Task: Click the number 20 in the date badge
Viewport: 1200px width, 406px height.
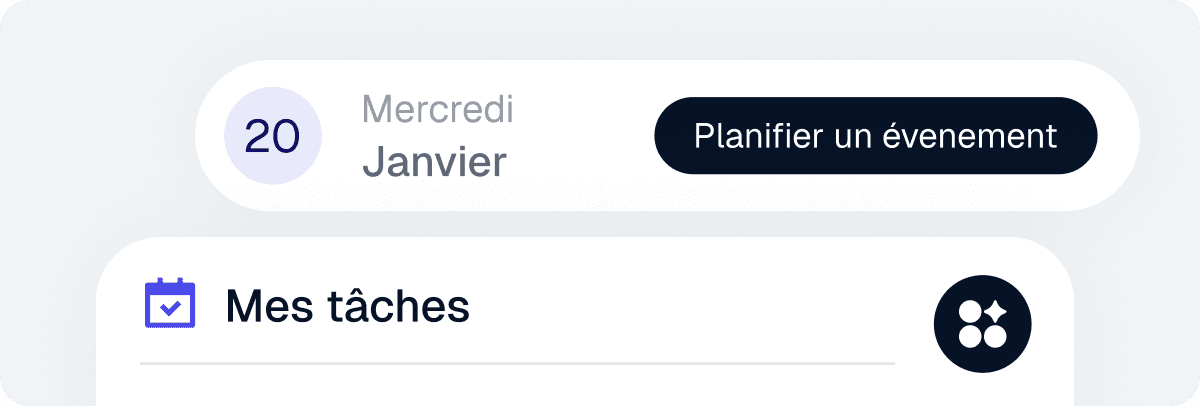Action: pos(272,138)
